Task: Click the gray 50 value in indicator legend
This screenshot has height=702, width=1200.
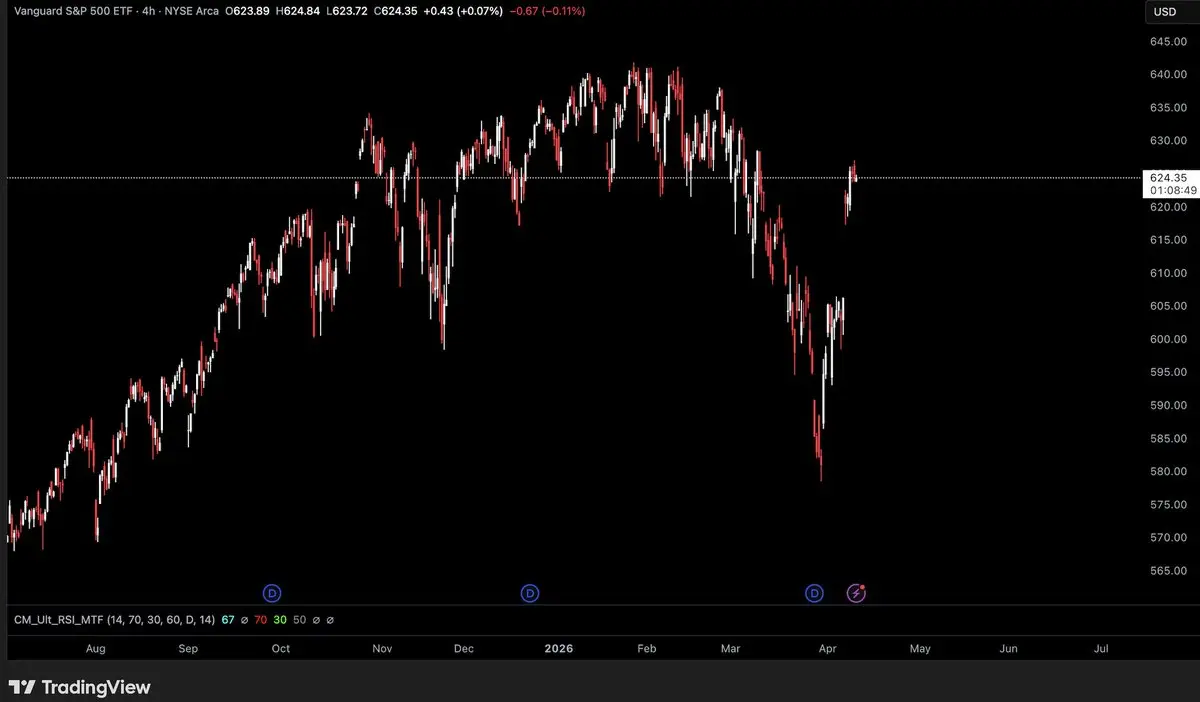Action: (x=300, y=620)
